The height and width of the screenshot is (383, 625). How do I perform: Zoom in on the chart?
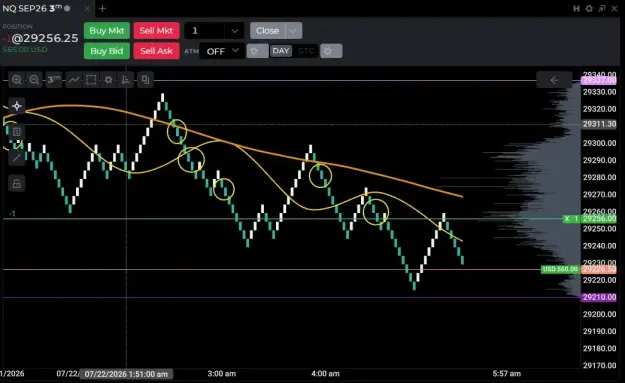click(x=17, y=80)
